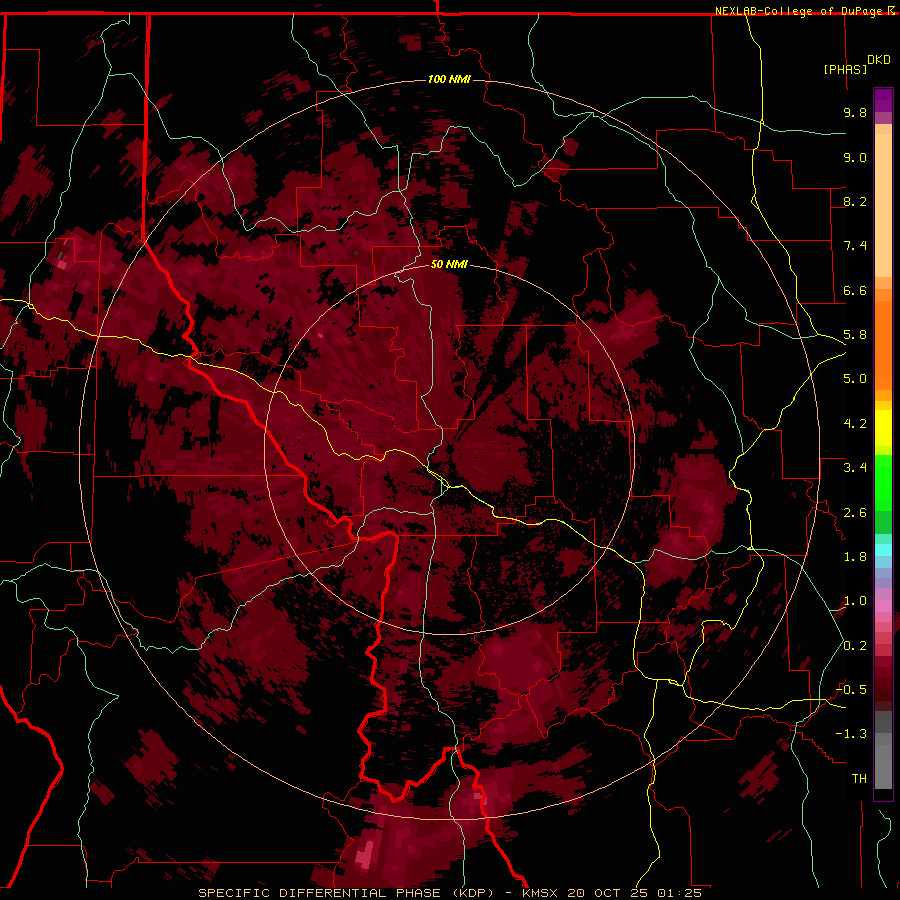Click the 6.6 legend value
This screenshot has width=900, height=900.
(855, 290)
